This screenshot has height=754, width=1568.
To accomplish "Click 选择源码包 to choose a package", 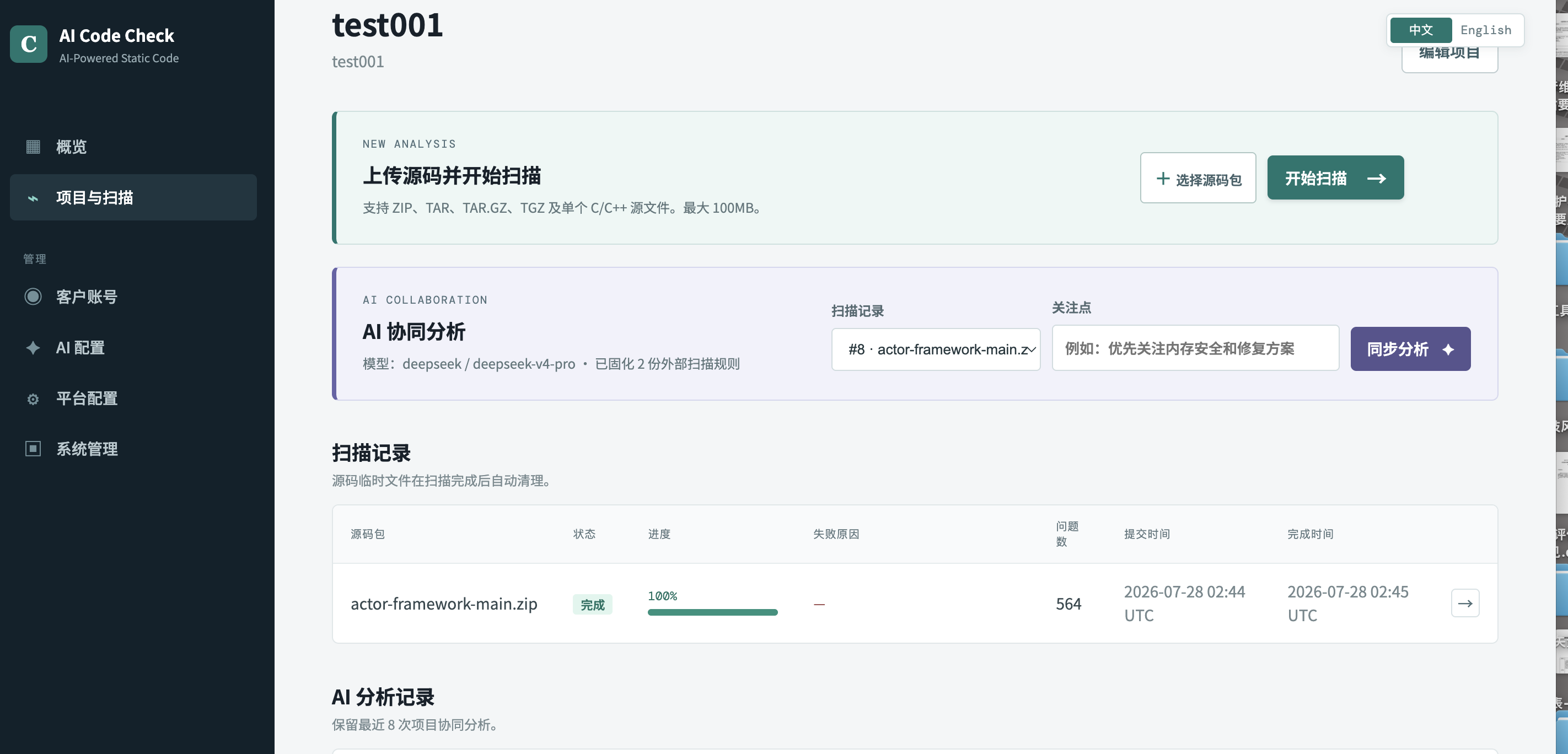I will click(1198, 177).
